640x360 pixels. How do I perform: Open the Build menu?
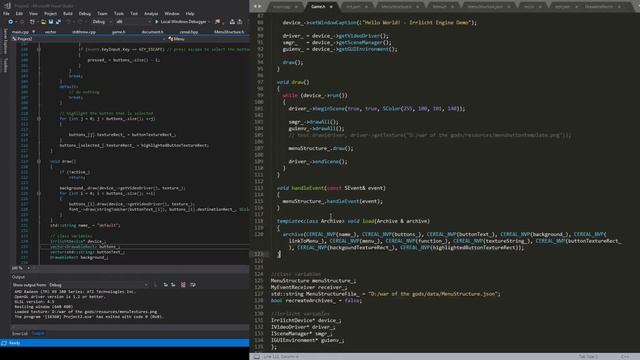pyautogui.click(x=68, y=13)
